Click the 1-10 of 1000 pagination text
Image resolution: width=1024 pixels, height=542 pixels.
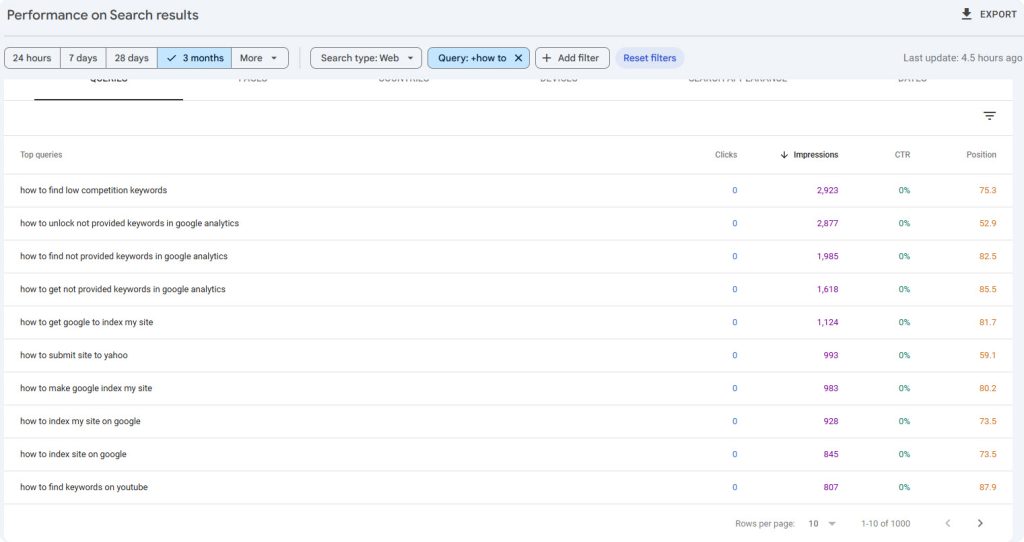click(x=886, y=524)
